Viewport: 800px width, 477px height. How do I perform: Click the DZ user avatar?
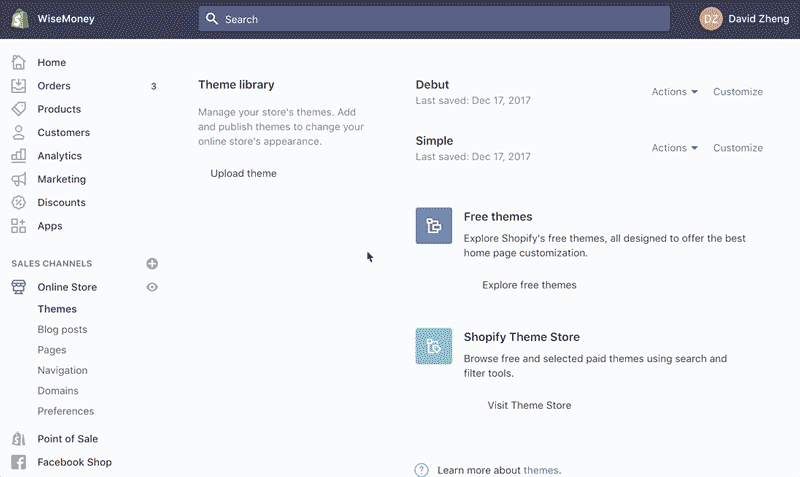tap(711, 19)
